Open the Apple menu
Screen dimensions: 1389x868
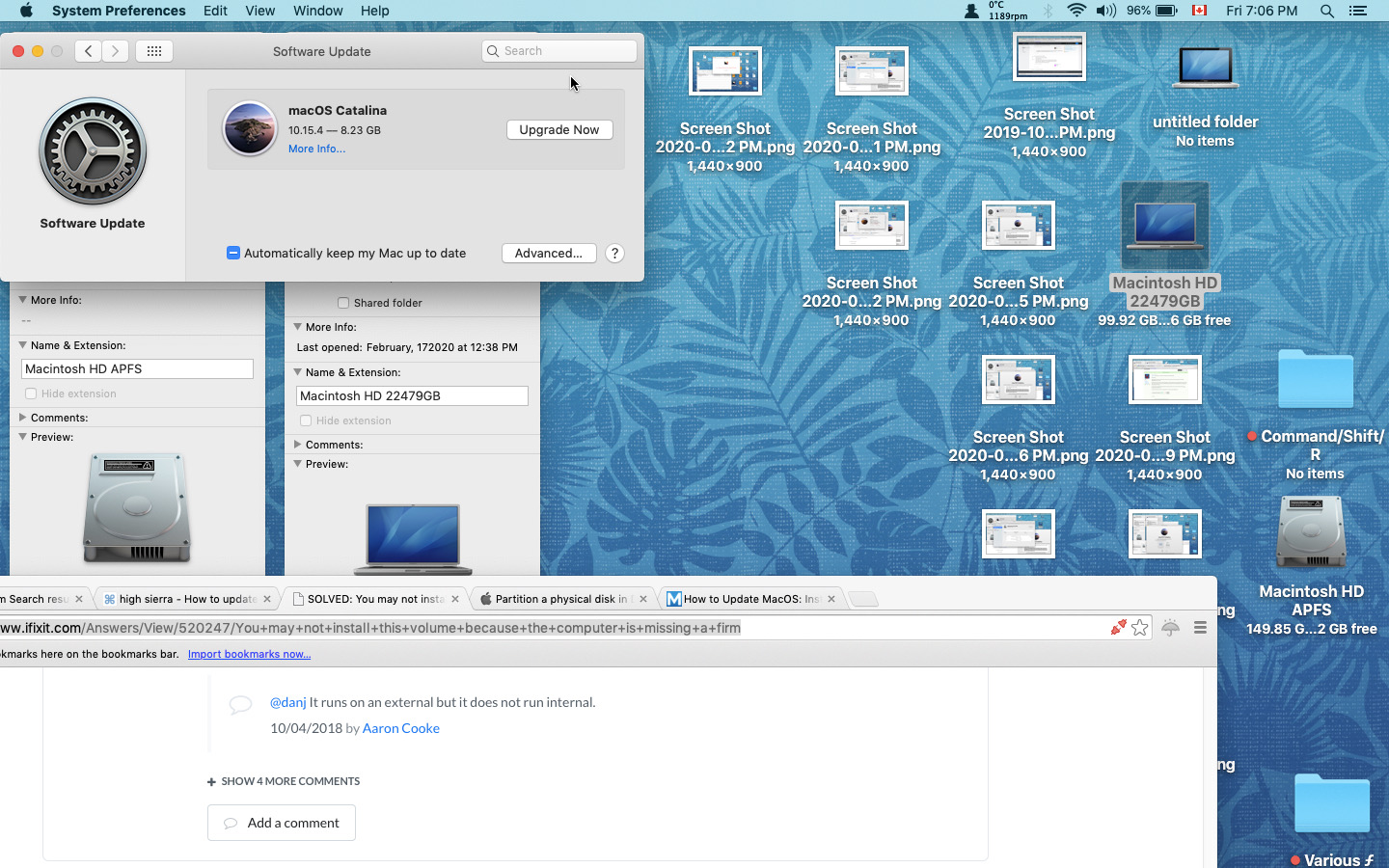click(26, 11)
